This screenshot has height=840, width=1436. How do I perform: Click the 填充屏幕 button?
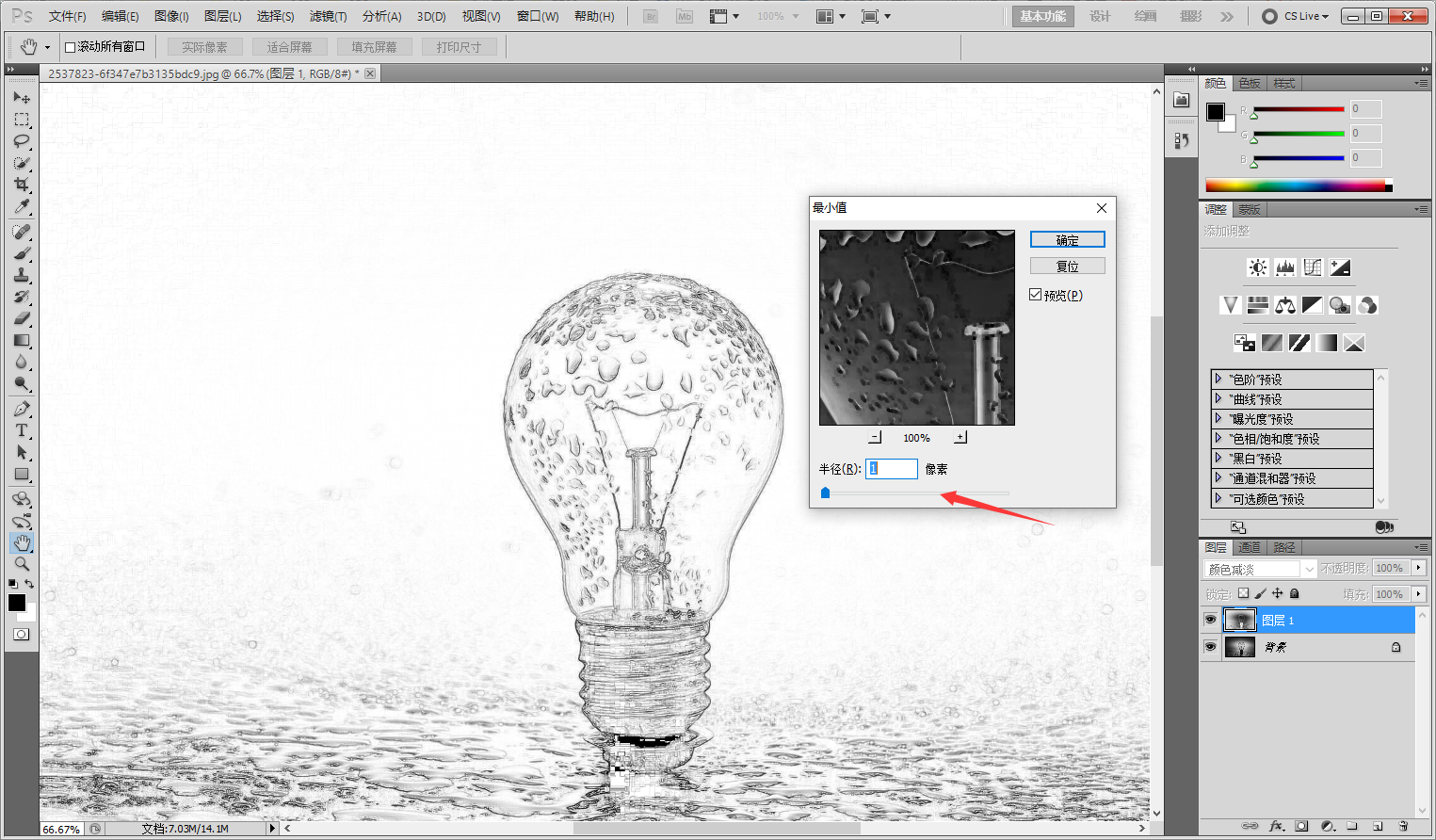pos(374,47)
